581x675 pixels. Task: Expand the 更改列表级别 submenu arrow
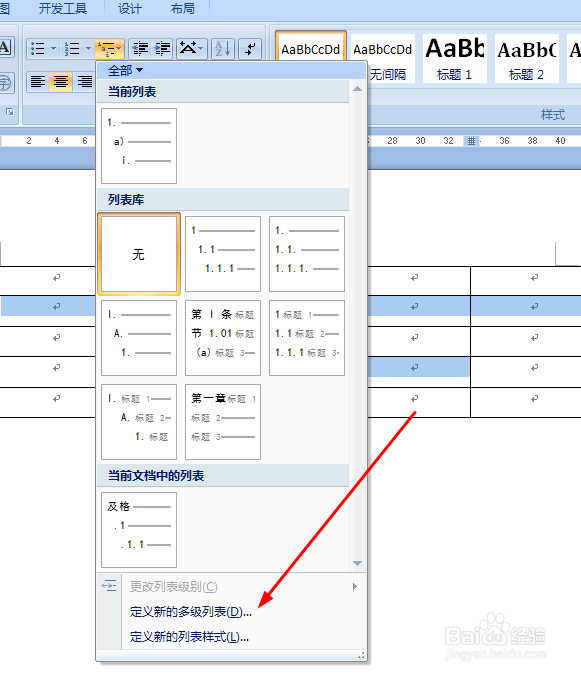click(x=355, y=587)
